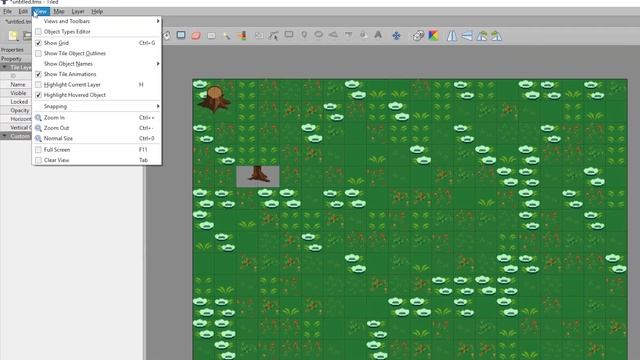
Task: Uncheck Show Grid option
Action: pos(38,43)
